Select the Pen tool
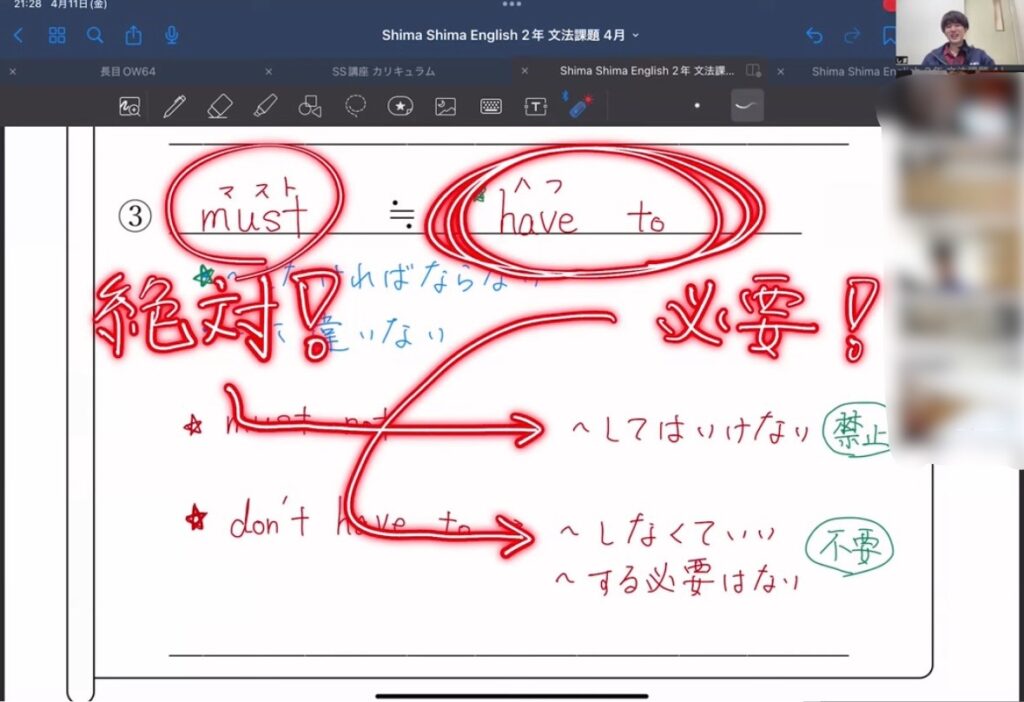The height and width of the screenshot is (702, 1024). [x=175, y=106]
